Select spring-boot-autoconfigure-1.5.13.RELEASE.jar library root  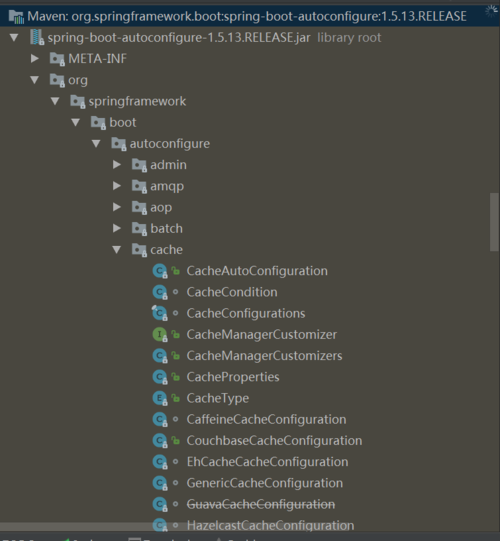click(214, 38)
